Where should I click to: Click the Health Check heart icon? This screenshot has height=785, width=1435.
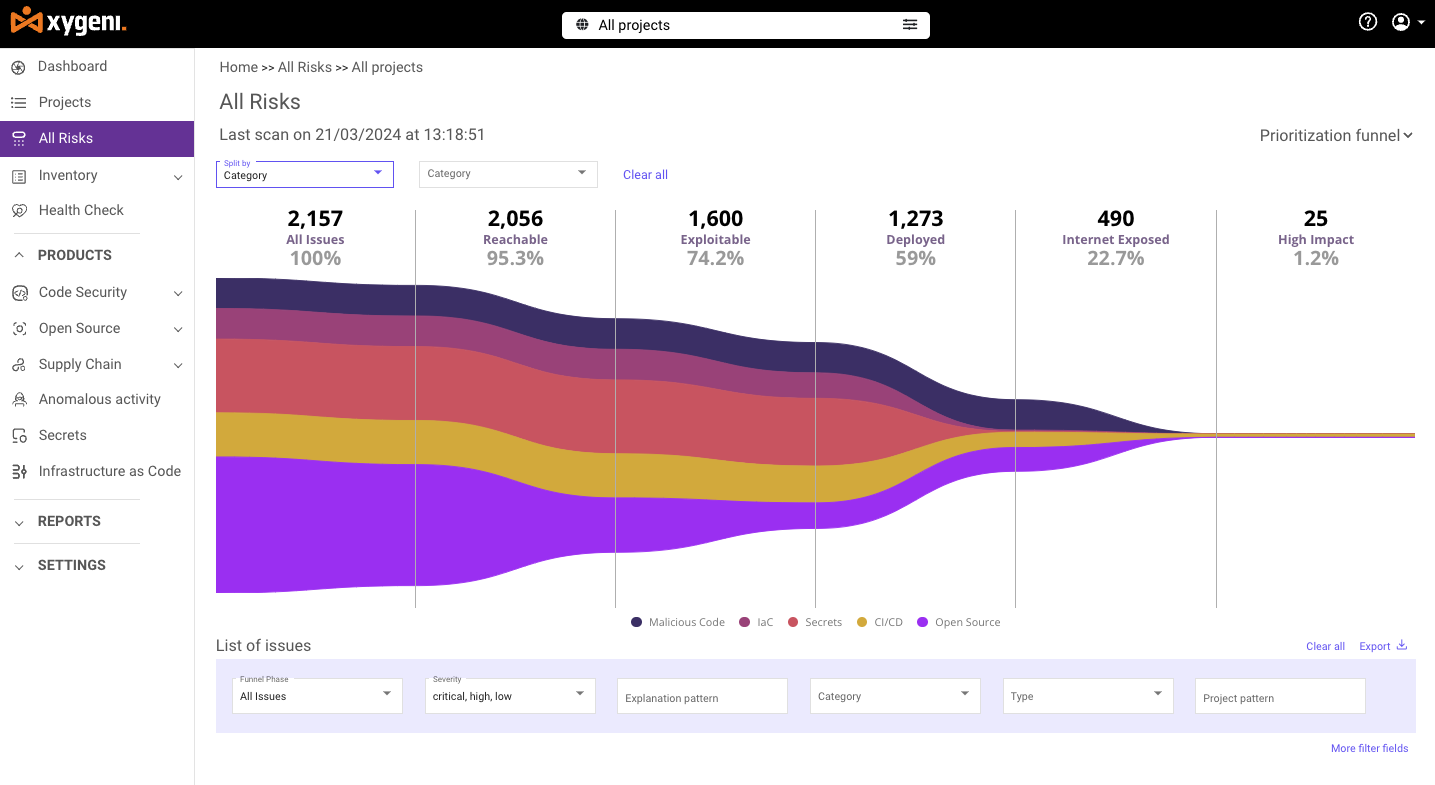click(x=18, y=211)
